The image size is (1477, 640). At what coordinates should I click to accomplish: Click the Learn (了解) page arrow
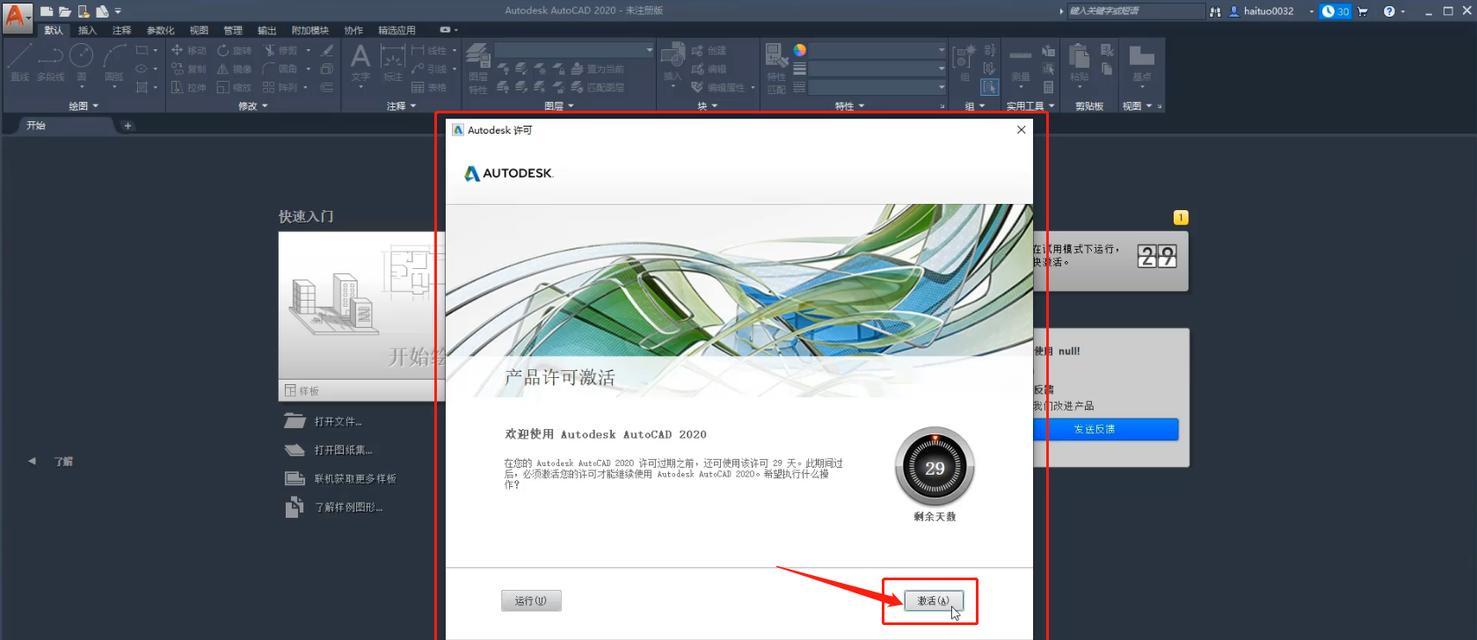(x=32, y=461)
